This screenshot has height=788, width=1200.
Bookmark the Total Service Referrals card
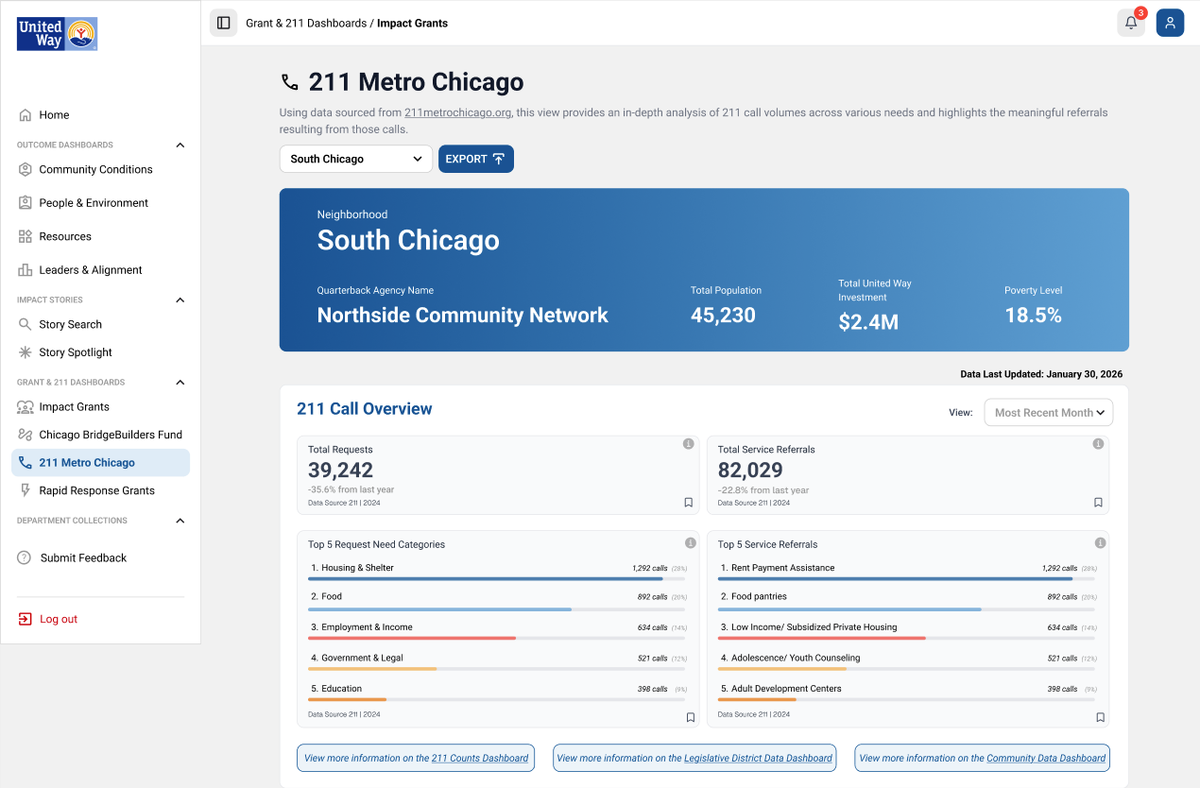(x=1098, y=503)
